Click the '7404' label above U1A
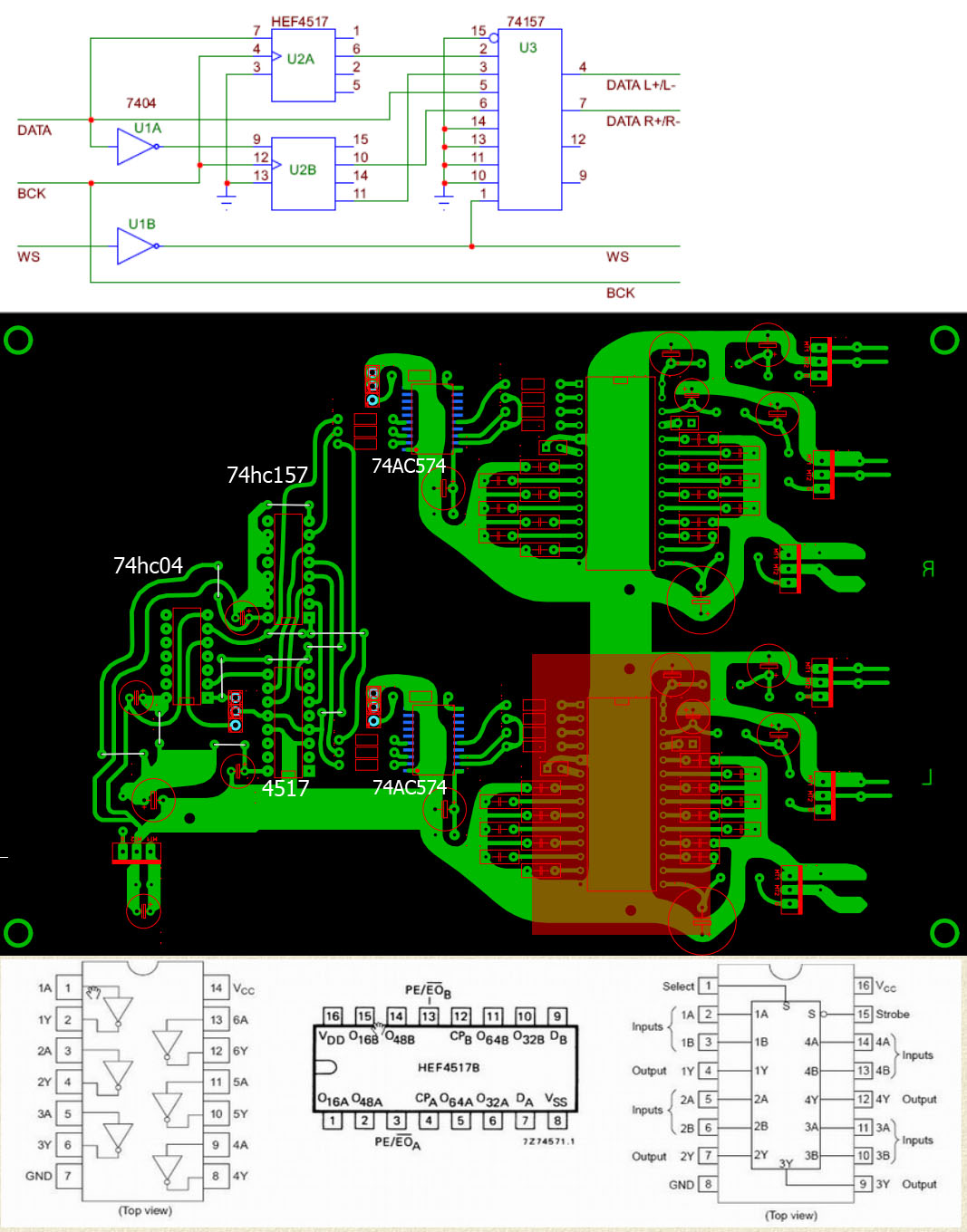The width and height of the screenshot is (967, 1232). coord(140,103)
